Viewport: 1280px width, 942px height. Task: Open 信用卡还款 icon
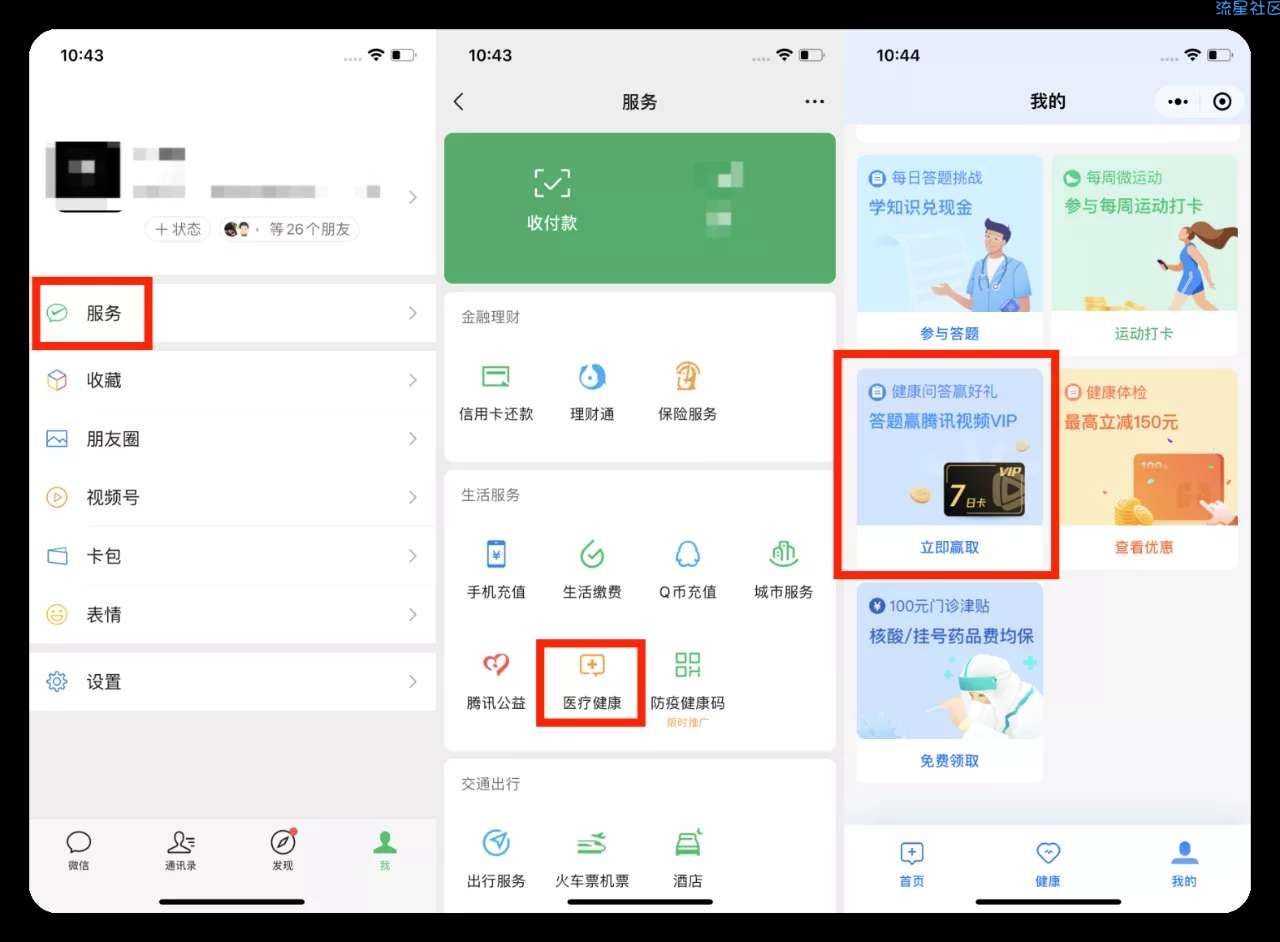coord(496,376)
